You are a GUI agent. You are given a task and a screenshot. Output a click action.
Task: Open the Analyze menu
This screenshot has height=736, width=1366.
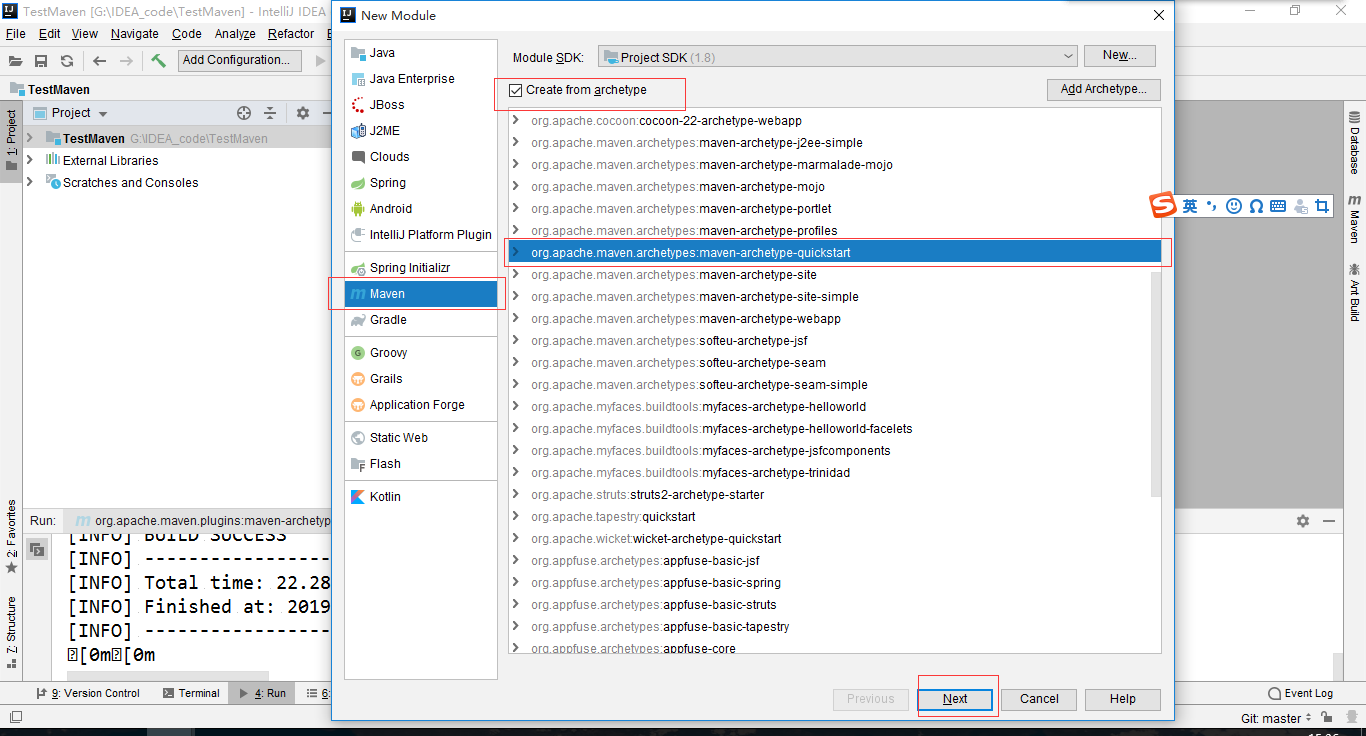[235, 34]
